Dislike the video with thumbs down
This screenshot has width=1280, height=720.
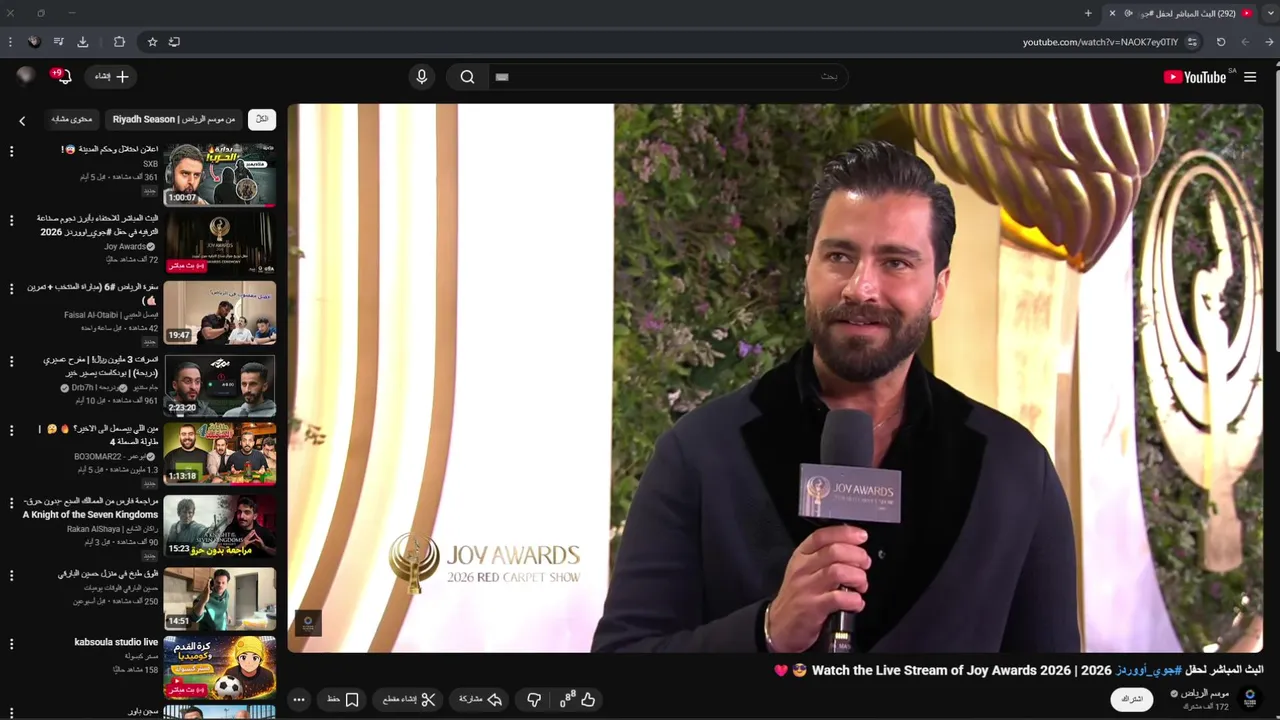pyautogui.click(x=534, y=700)
